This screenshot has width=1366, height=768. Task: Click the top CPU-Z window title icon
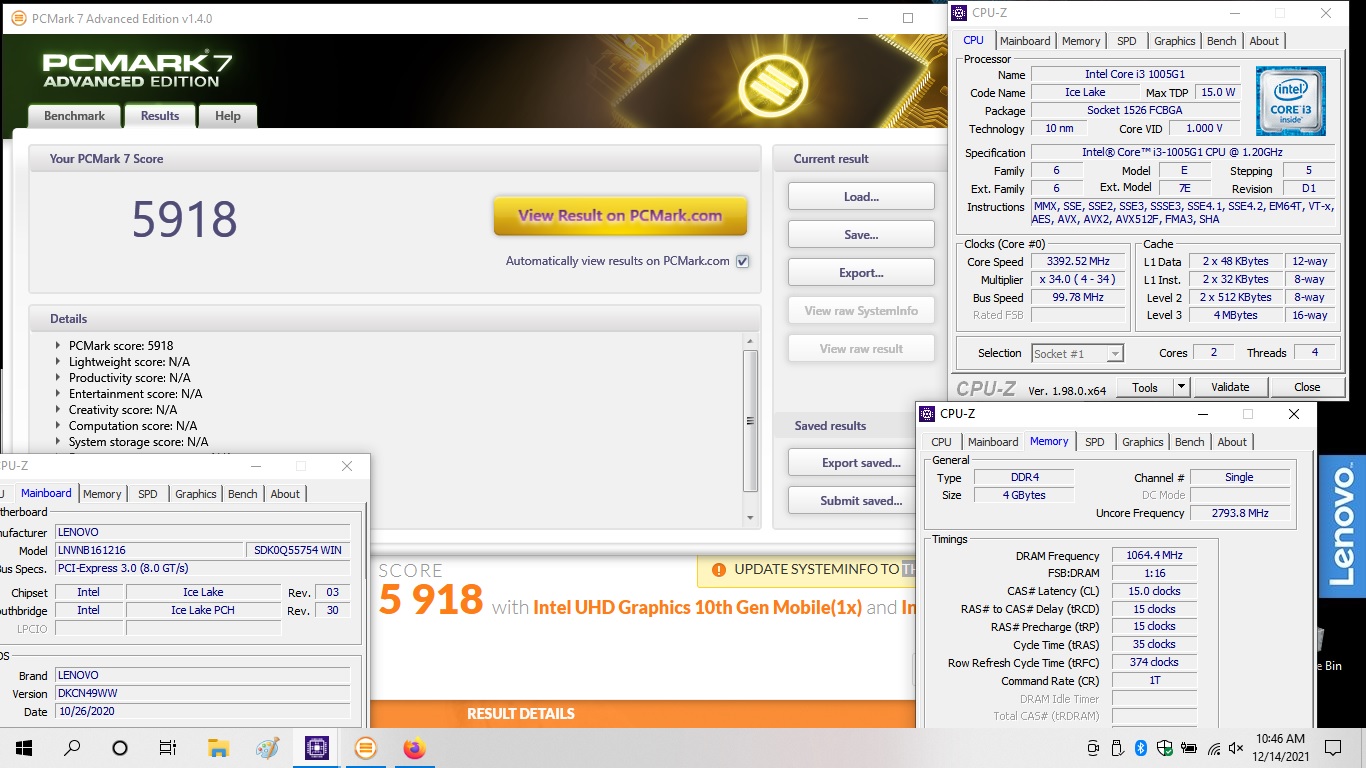[x=959, y=13]
